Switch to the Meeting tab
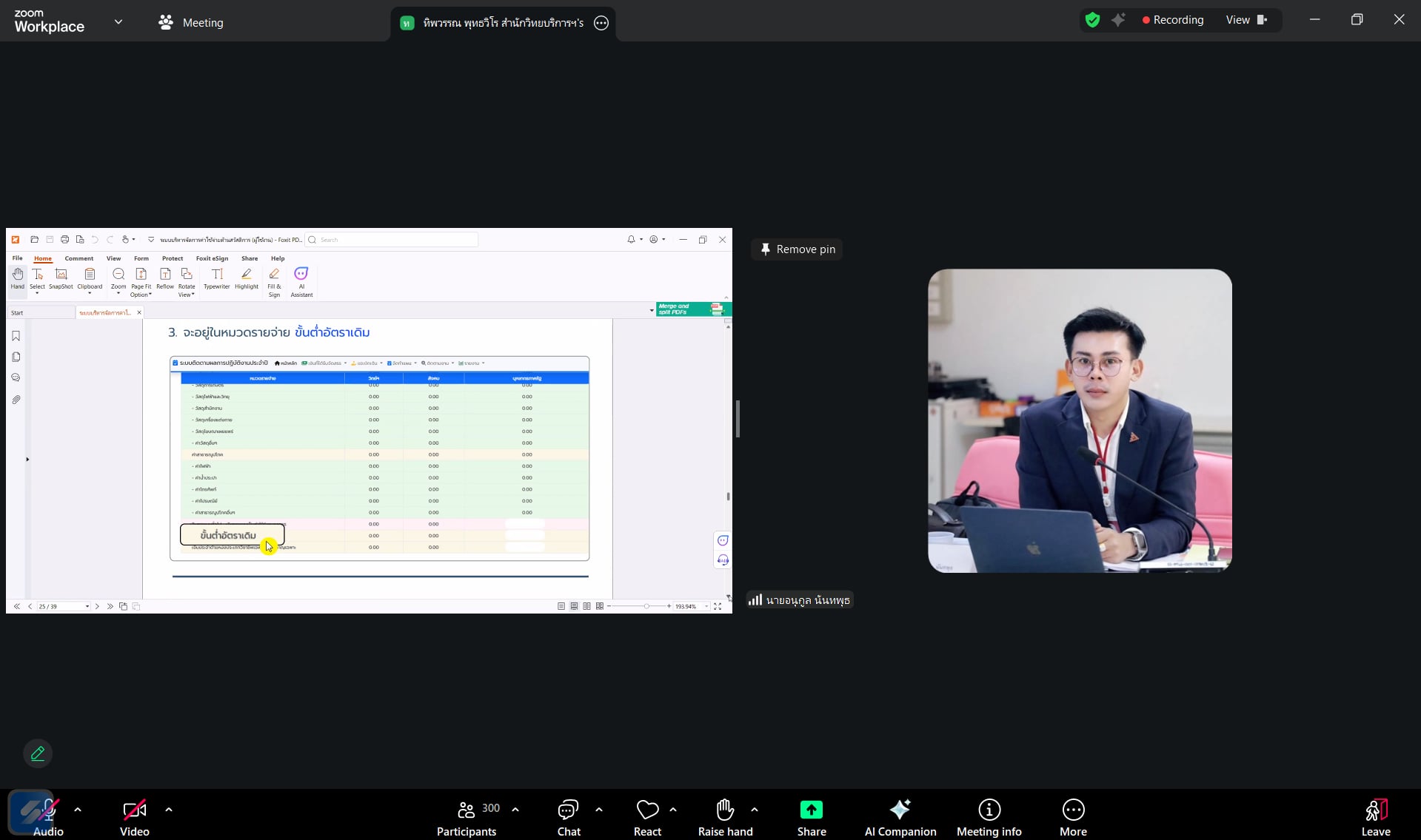The image size is (1421, 840). pos(191,22)
